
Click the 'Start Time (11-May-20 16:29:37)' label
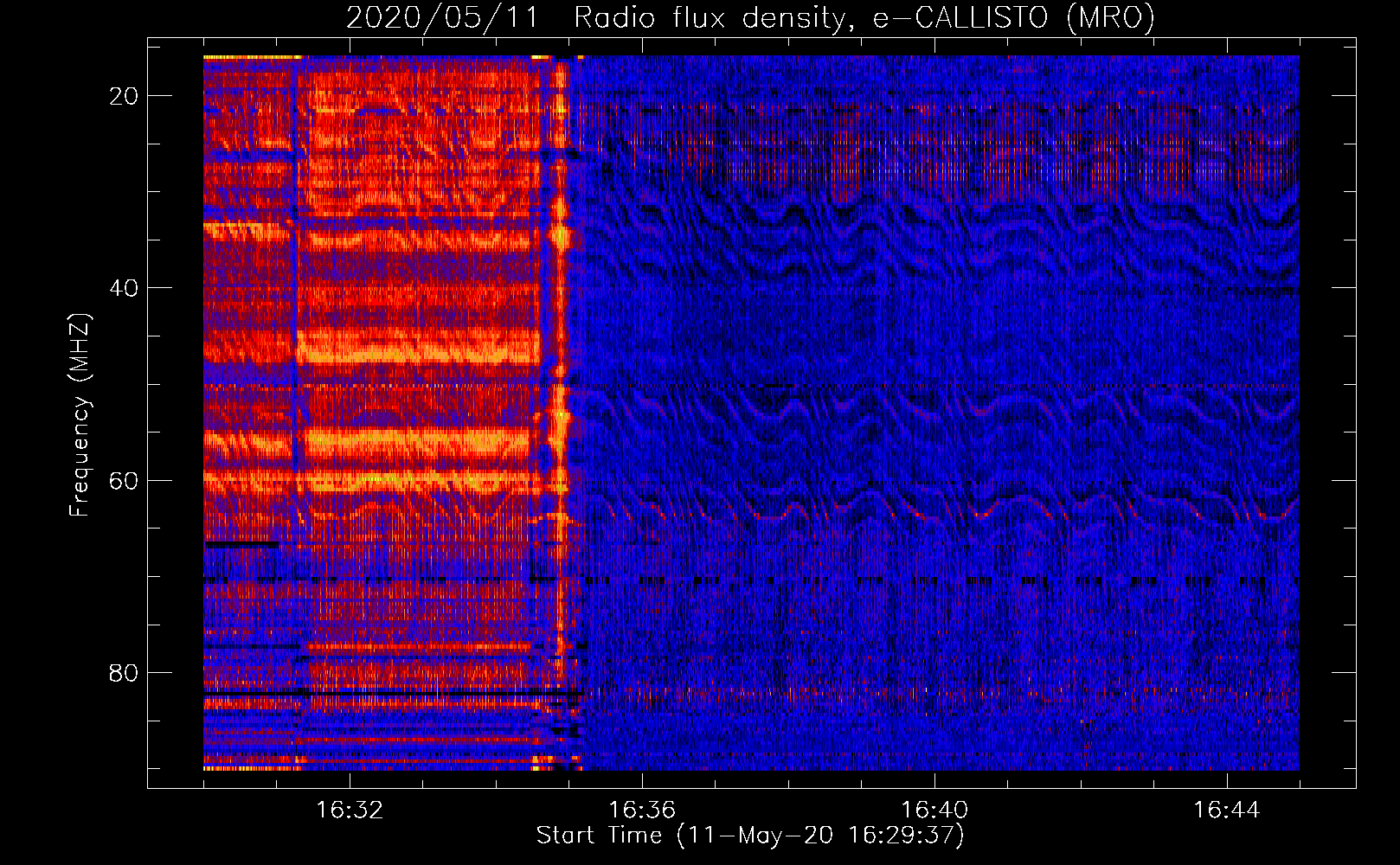tap(750, 836)
